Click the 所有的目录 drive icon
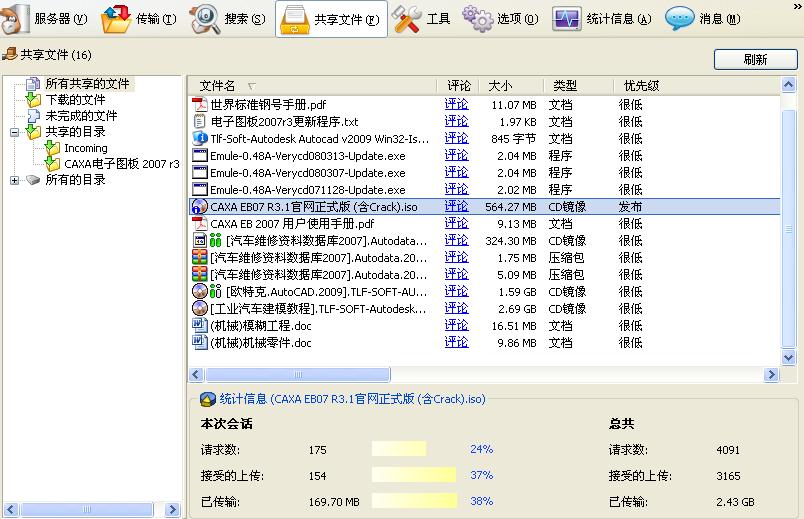 coord(33,180)
